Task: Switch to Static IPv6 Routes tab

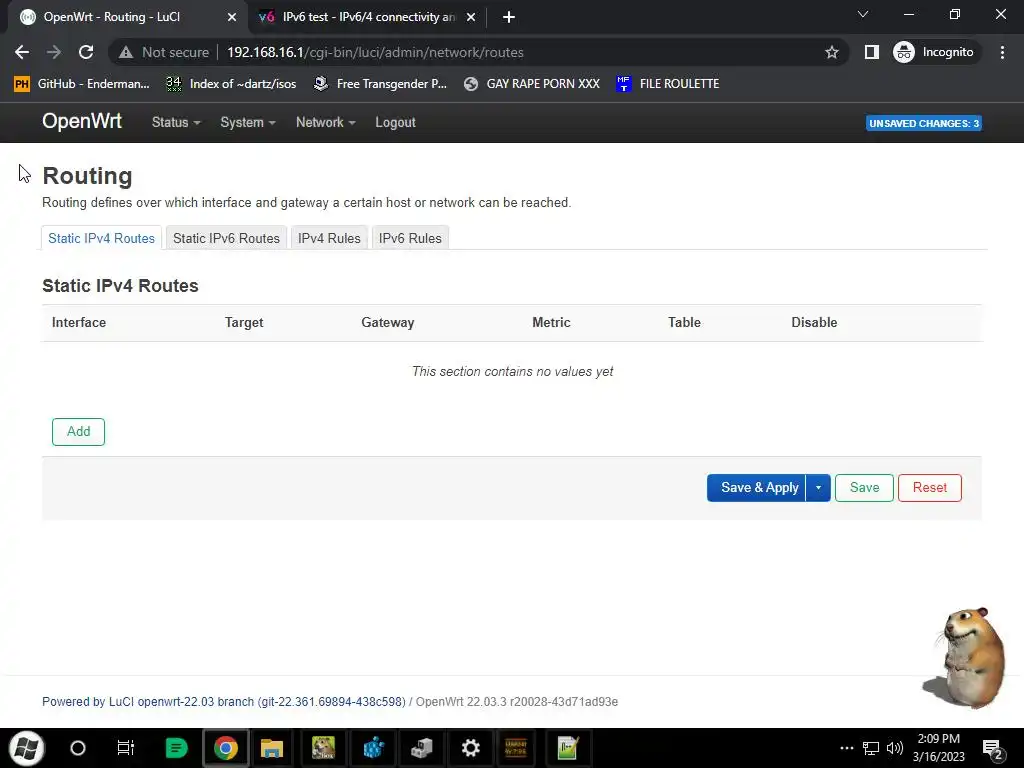Action: [226, 238]
